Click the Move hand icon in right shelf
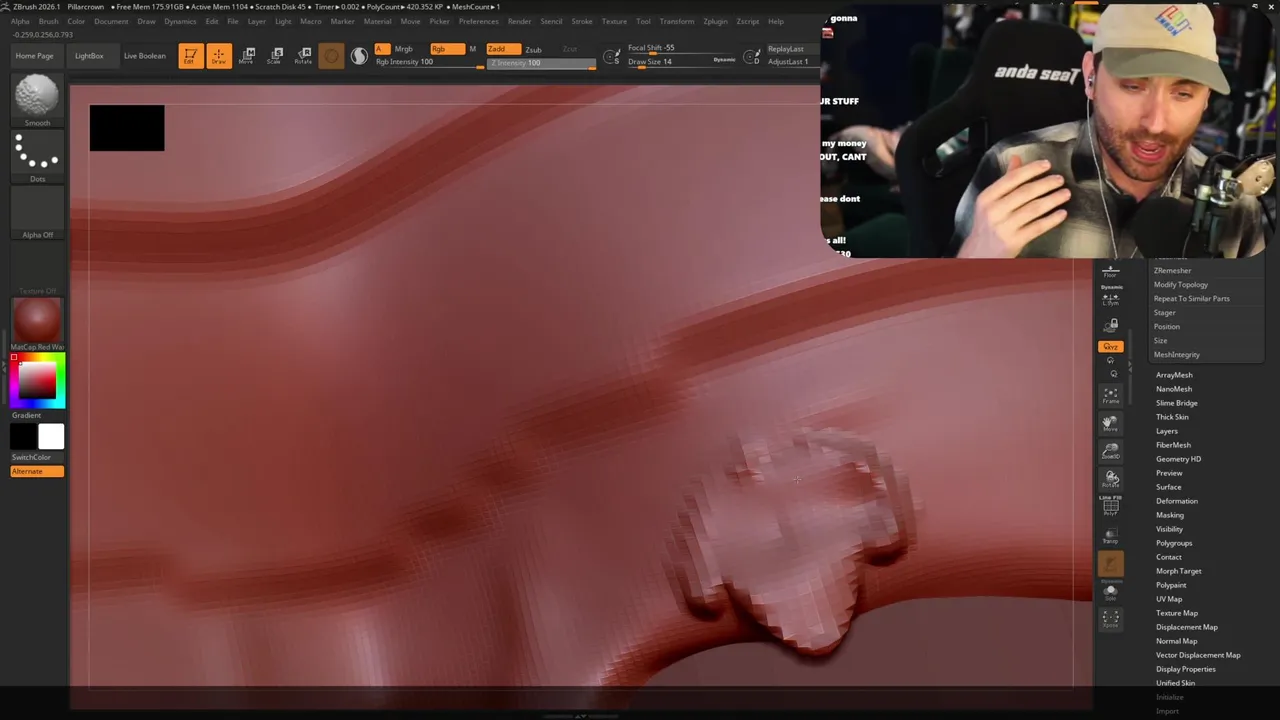This screenshot has height=720, width=1280. point(1111,423)
